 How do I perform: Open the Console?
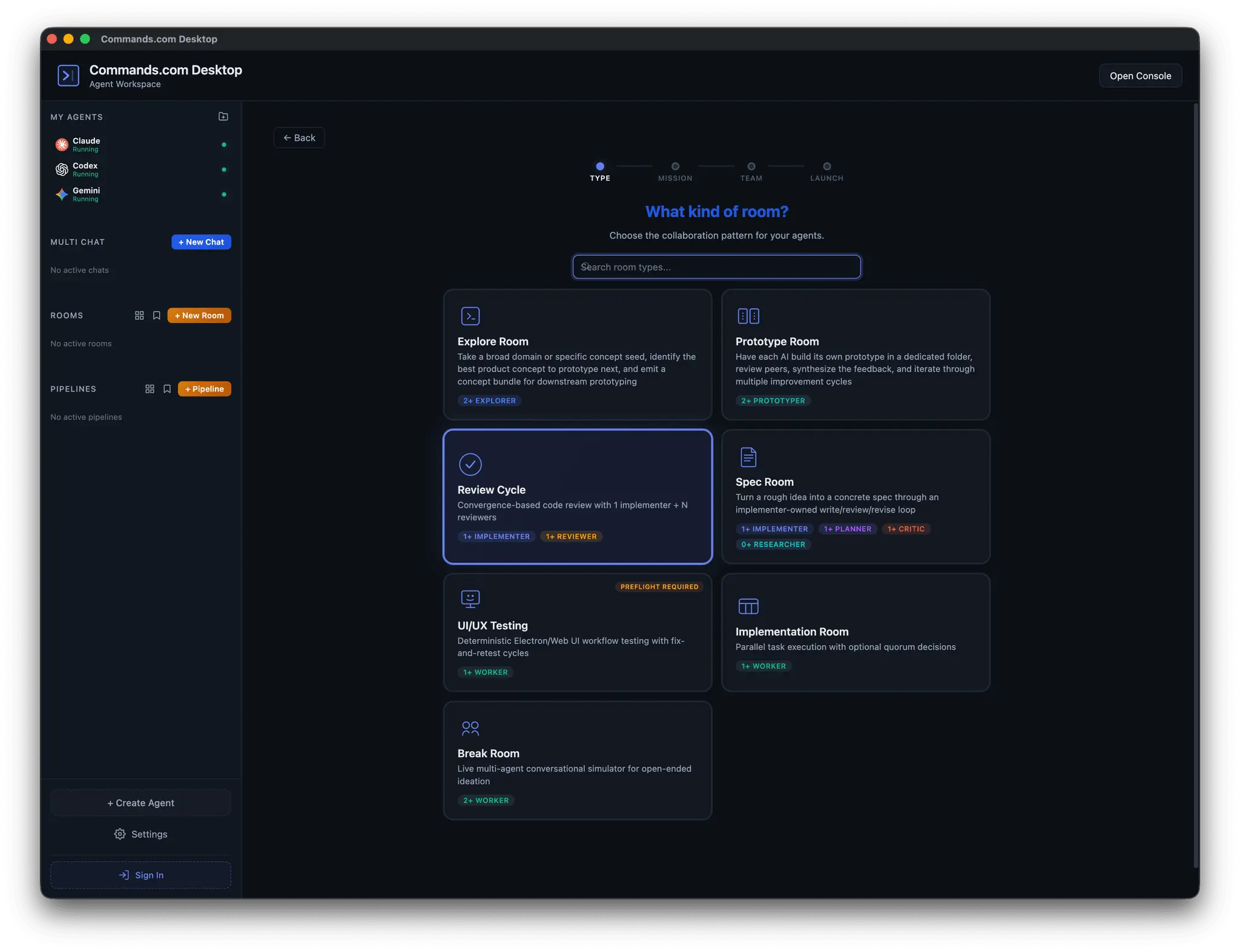click(1140, 76)
